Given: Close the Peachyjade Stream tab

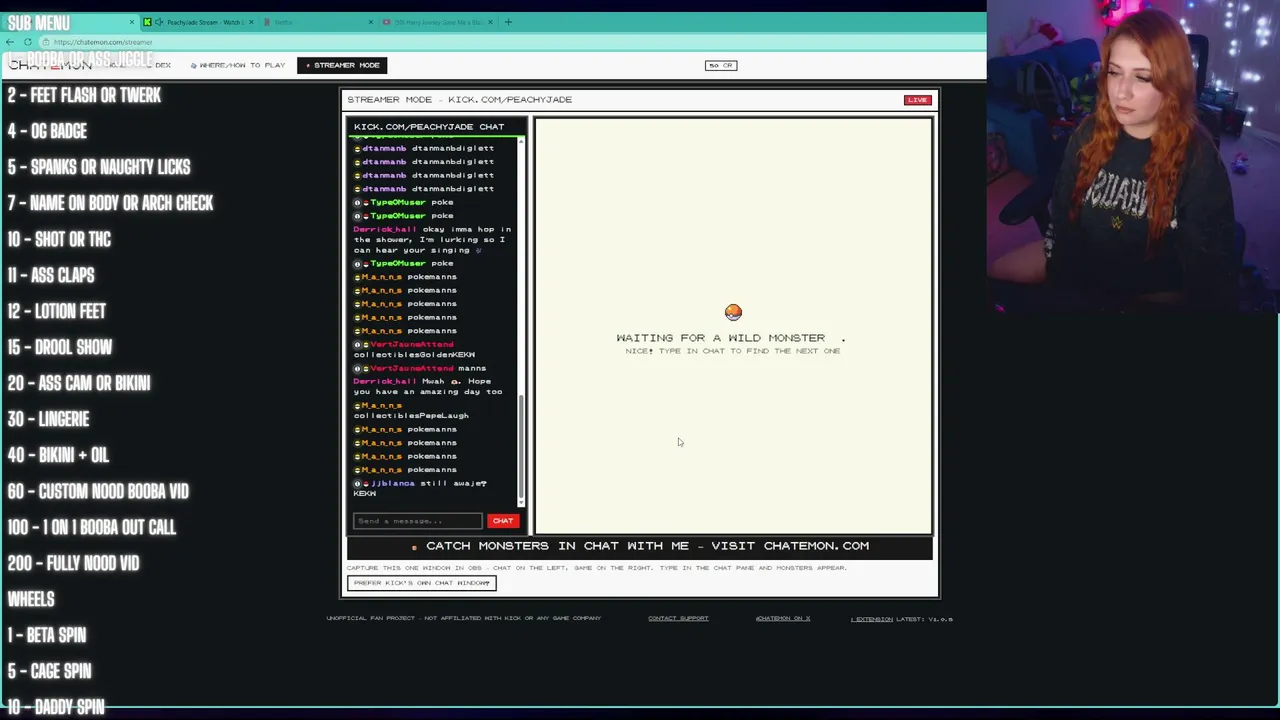Looking at the screenshot, I should 251,22.
